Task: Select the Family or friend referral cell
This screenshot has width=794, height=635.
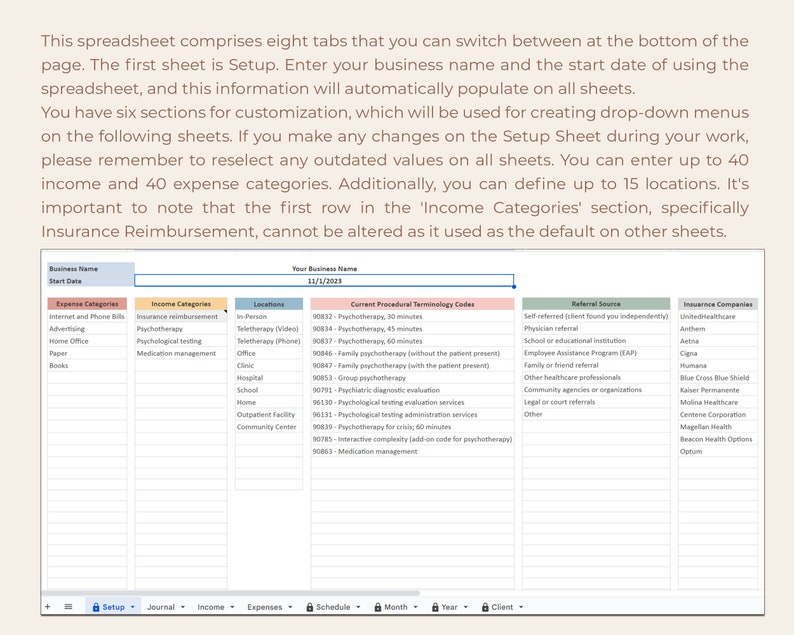Action: tap(596, 365)
